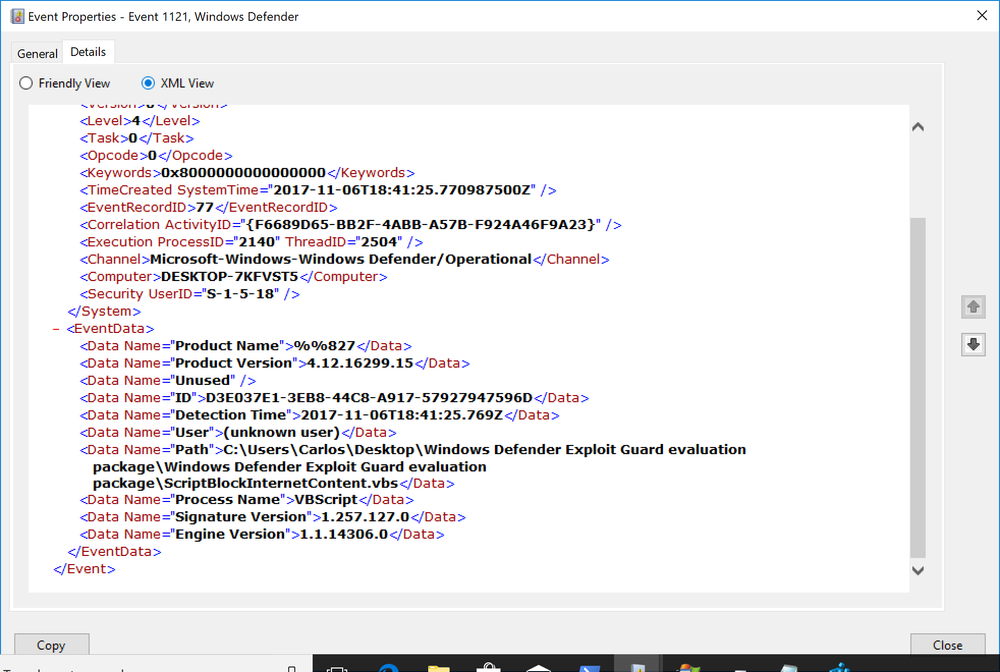1000x672 pixels.
Task: Click the Product Name %%827 line
Action: 246,346
